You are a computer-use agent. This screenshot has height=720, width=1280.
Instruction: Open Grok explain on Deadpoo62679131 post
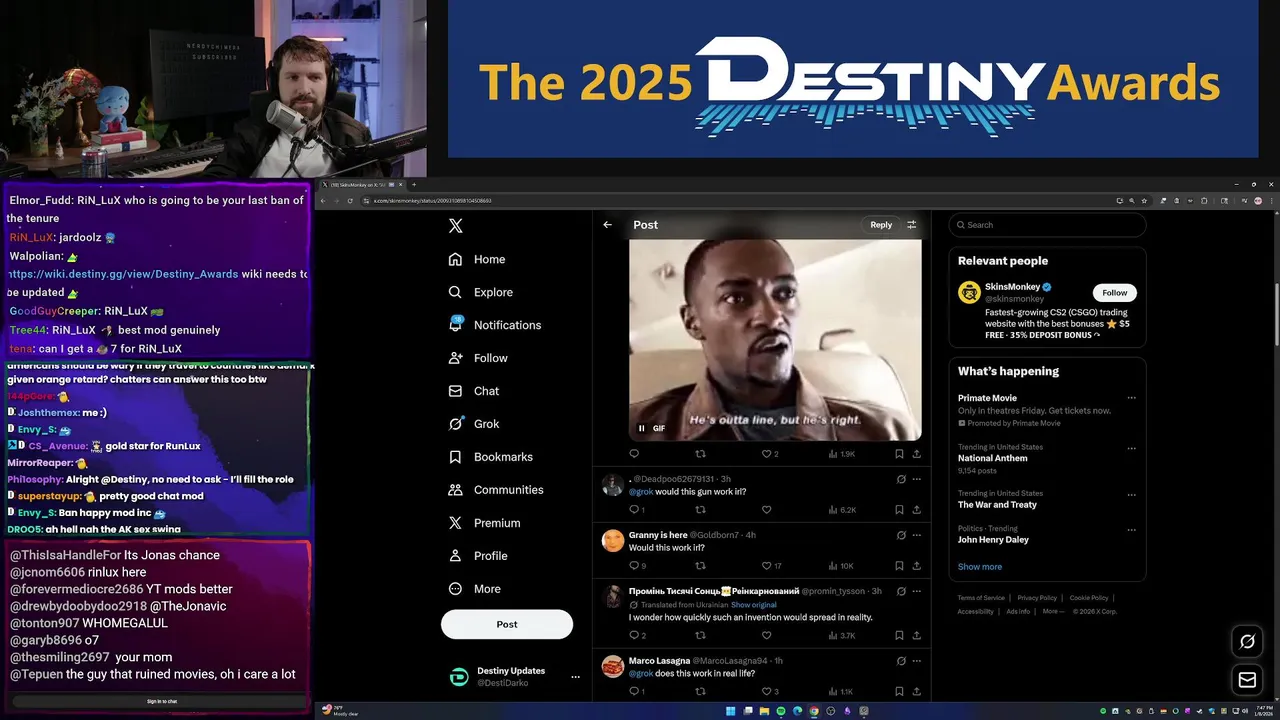(x=901, y=479)
